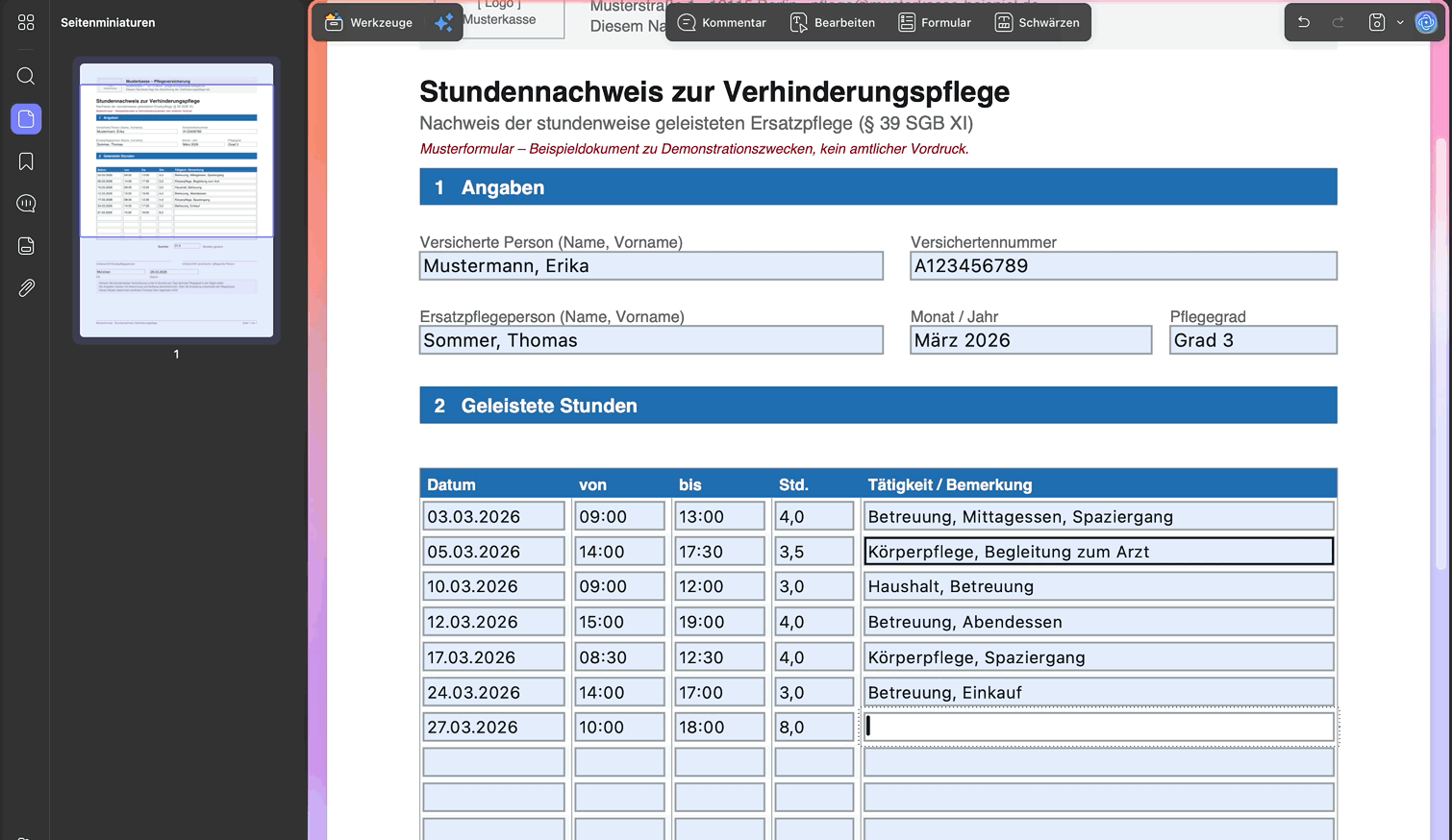Viewport: 1452px width, 840px height.
Task: Click the vertical document scrollbar
Action: click(1440, 356)
